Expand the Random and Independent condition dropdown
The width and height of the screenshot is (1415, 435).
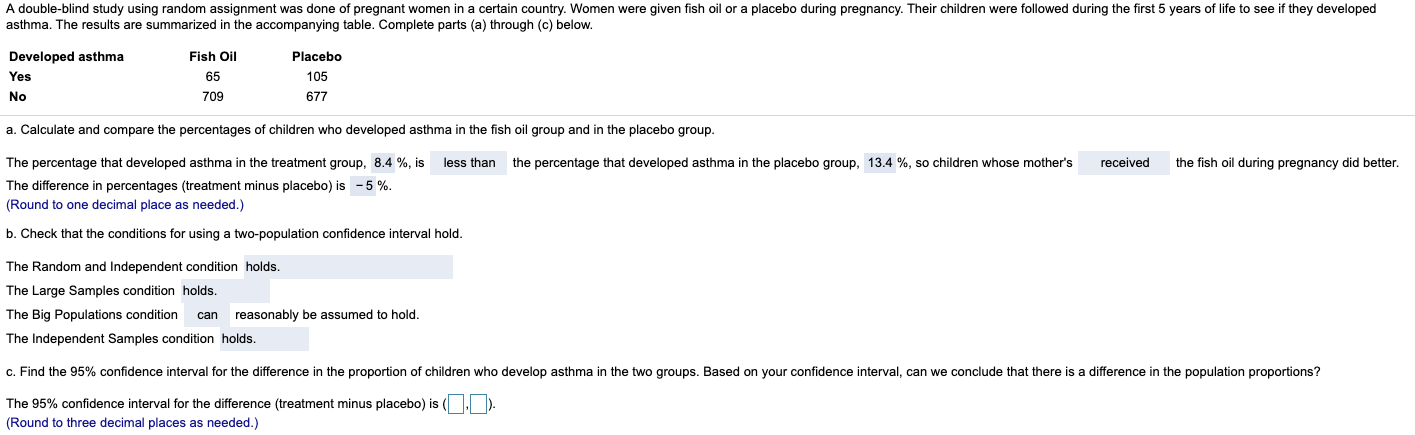(x=348, y=267)
